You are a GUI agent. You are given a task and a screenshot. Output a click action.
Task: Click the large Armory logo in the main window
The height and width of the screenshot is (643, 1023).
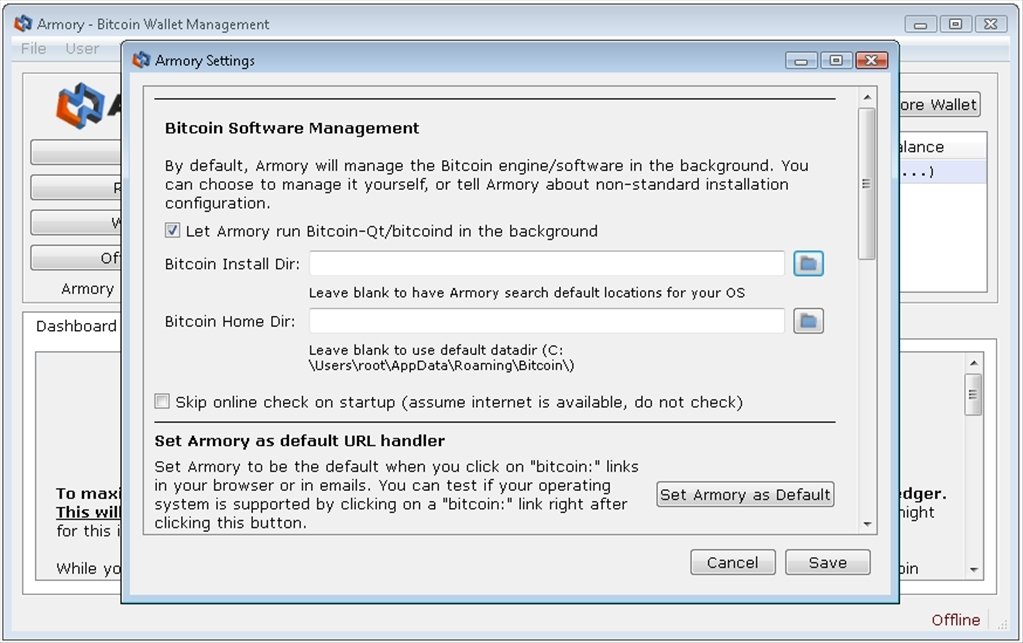(80, 104)
